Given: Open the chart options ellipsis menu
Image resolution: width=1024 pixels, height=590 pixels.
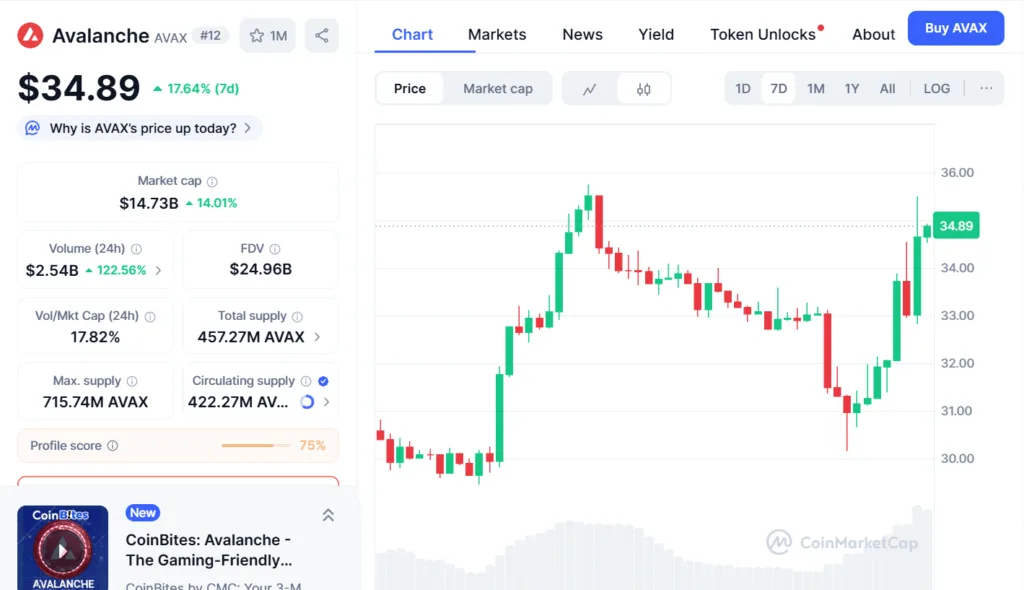Looking at the screenshot, I should 986,88.
